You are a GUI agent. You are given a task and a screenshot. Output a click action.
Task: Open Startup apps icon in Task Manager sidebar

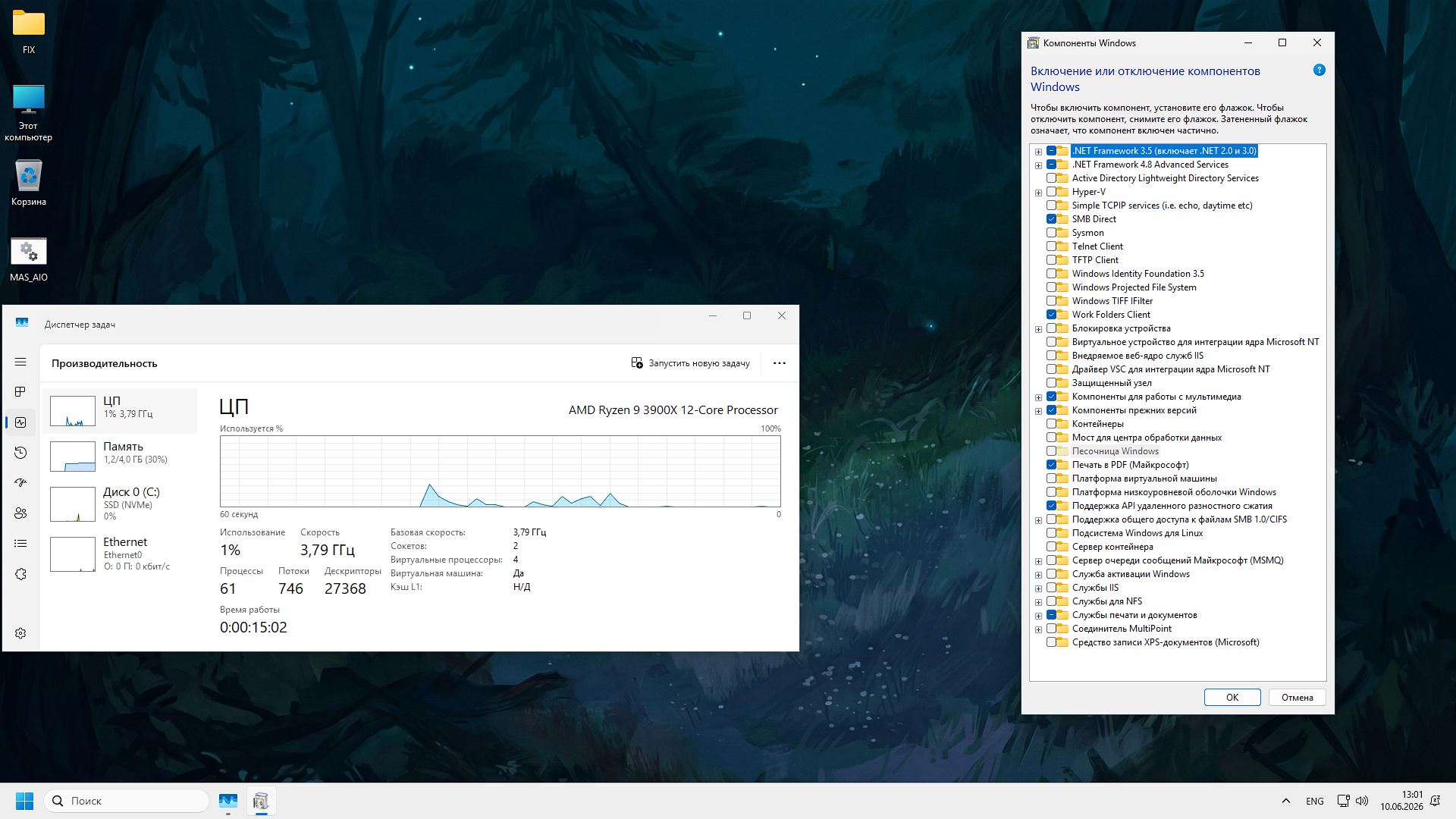click(20, 483)
